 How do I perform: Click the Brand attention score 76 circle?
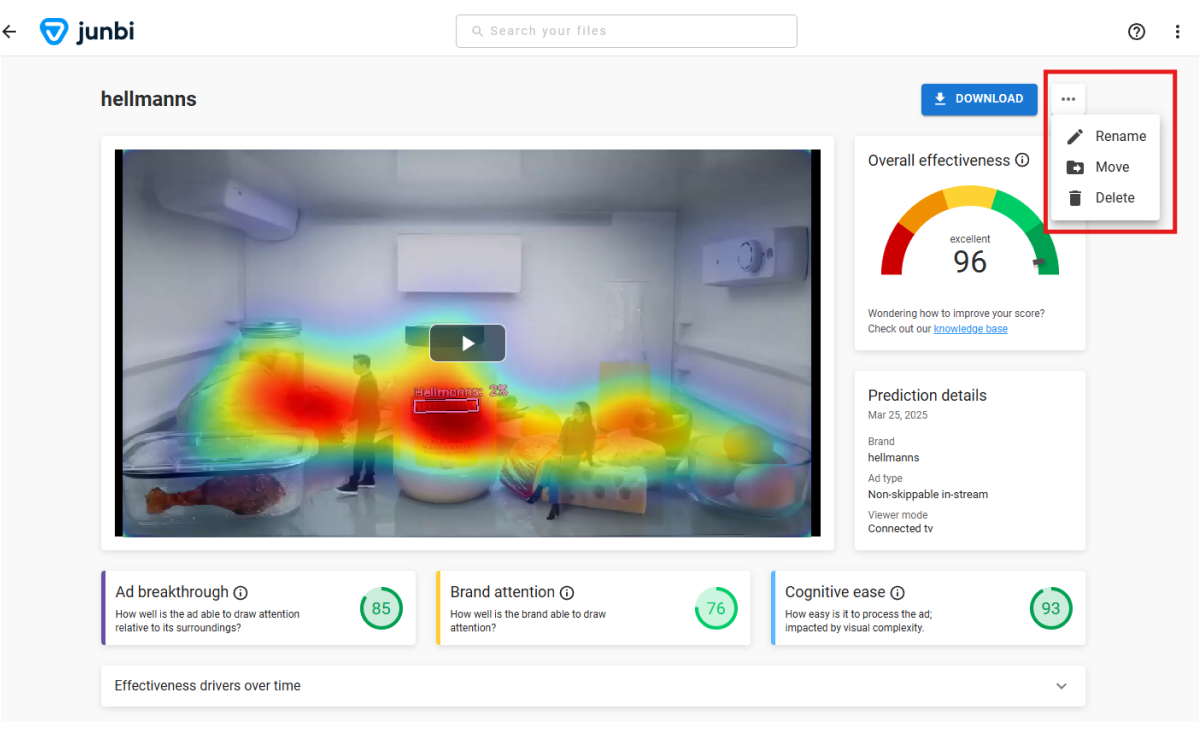click(716, 608)
